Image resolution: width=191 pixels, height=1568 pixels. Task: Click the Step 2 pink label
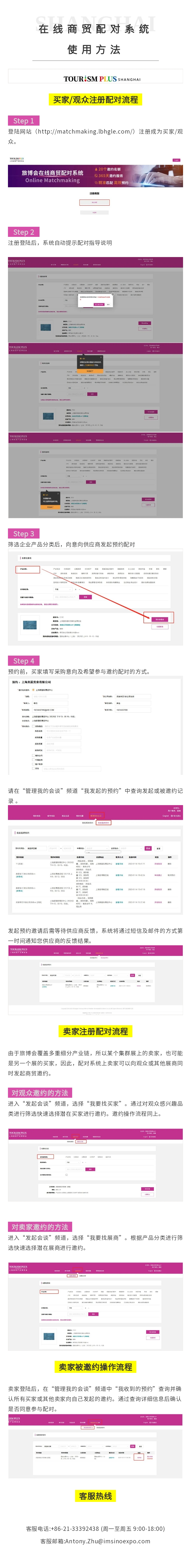(x=24, y=232)
